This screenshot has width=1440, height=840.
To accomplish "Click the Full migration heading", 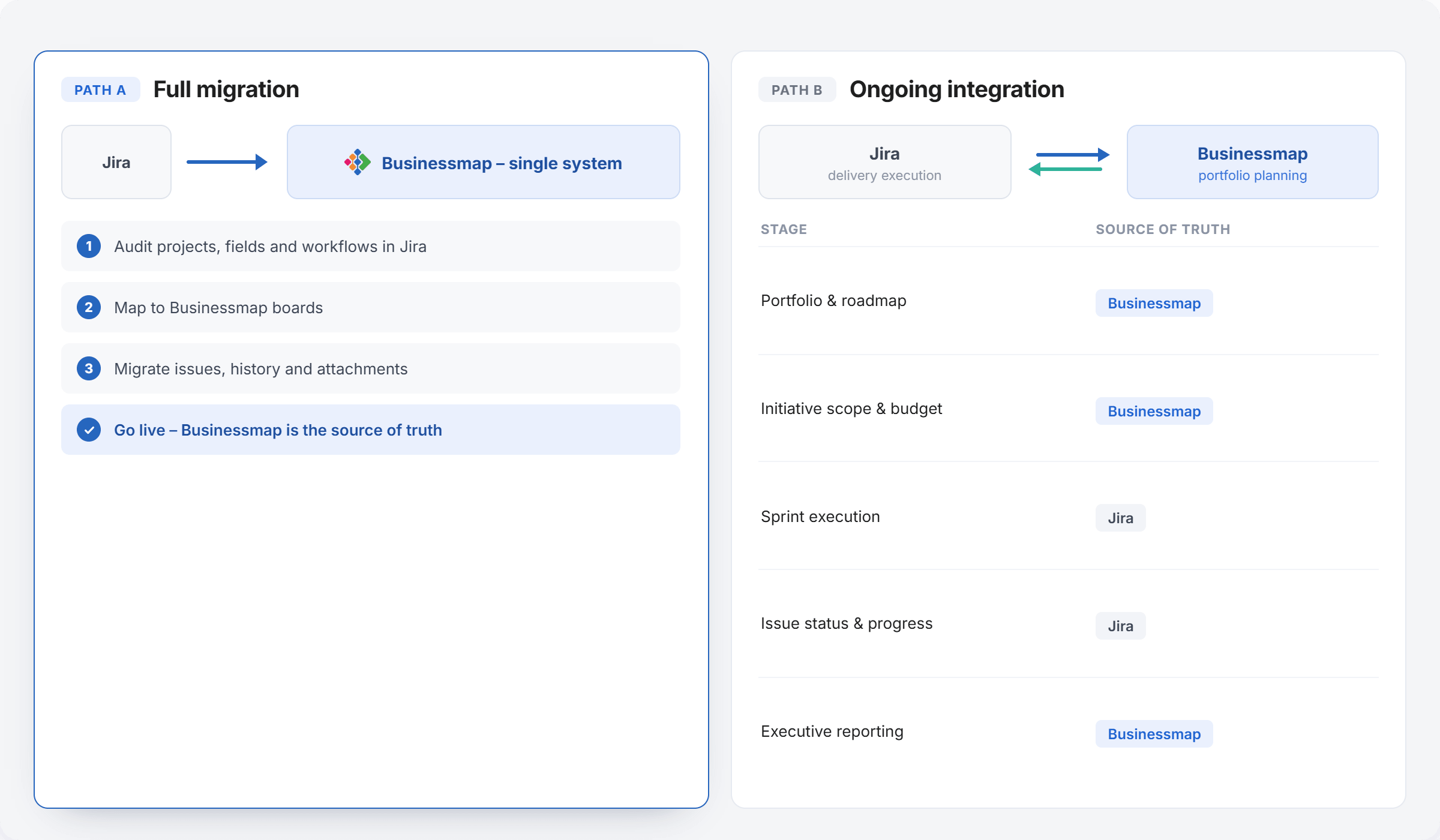I will [226, 89].
